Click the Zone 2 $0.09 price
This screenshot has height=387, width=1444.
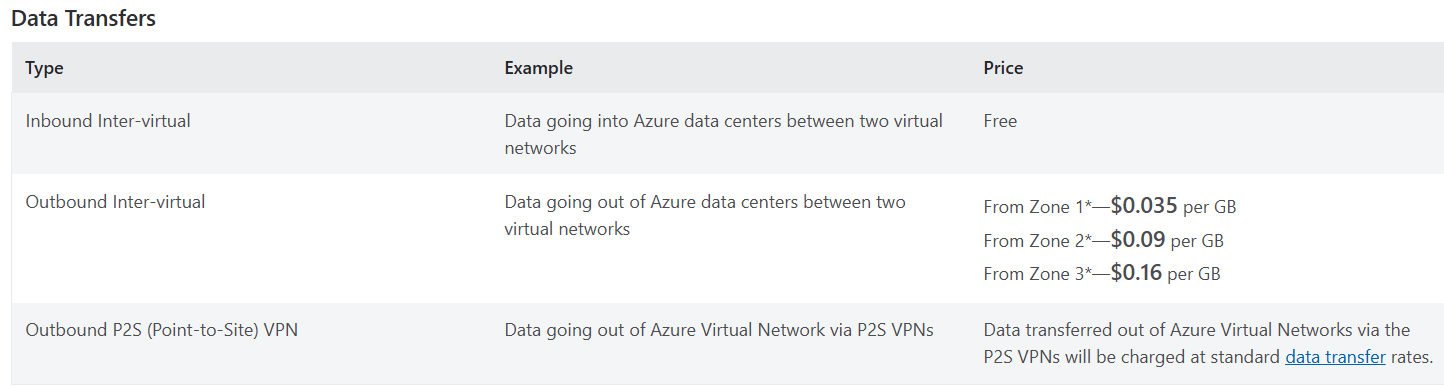pos(1138,240)
